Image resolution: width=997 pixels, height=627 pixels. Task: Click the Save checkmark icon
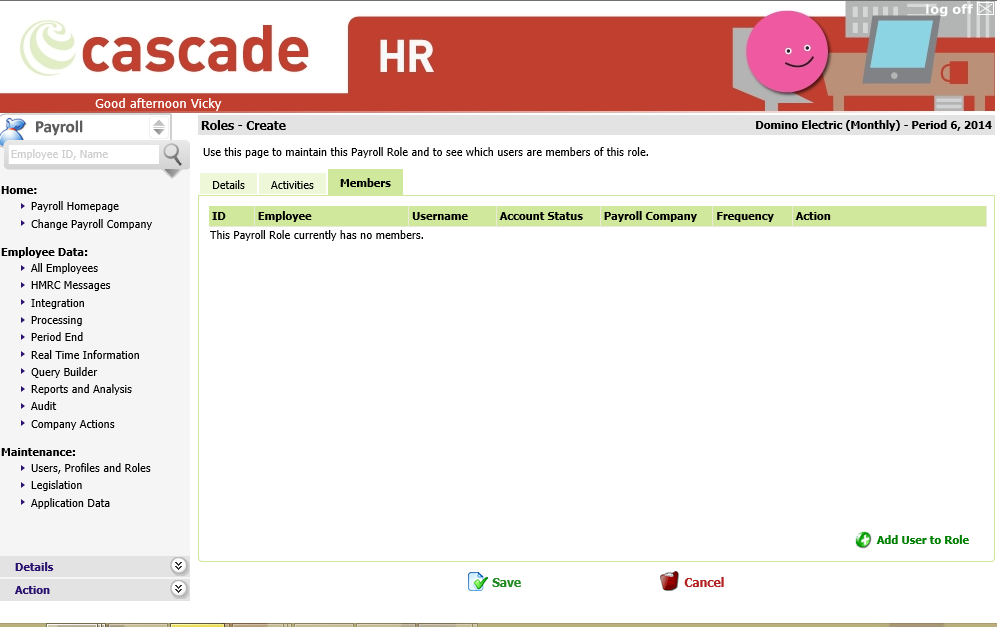[478, 582]
